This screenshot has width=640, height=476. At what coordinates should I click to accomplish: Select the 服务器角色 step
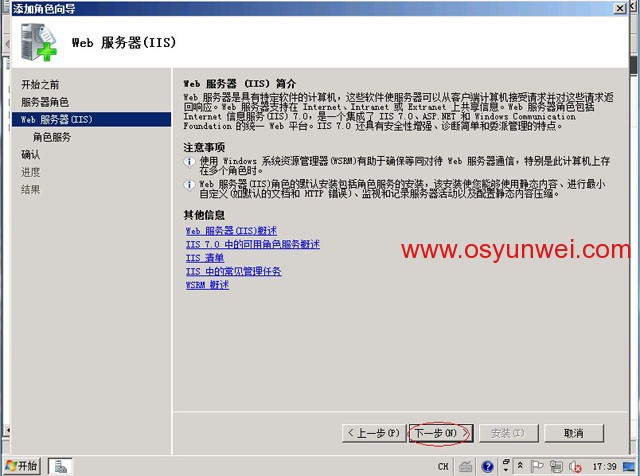[45, 102]
